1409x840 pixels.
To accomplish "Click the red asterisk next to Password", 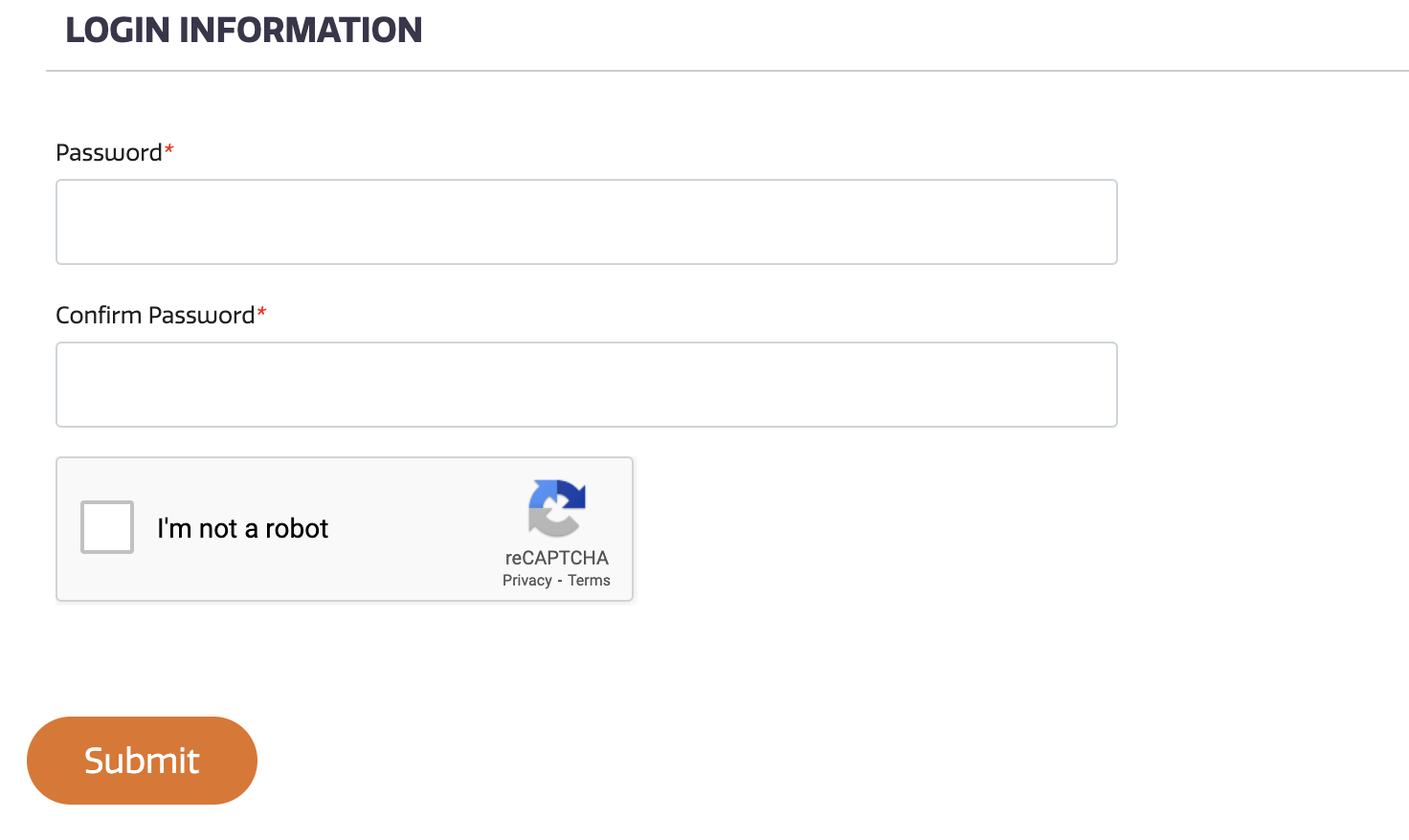I will click(169, 150).
